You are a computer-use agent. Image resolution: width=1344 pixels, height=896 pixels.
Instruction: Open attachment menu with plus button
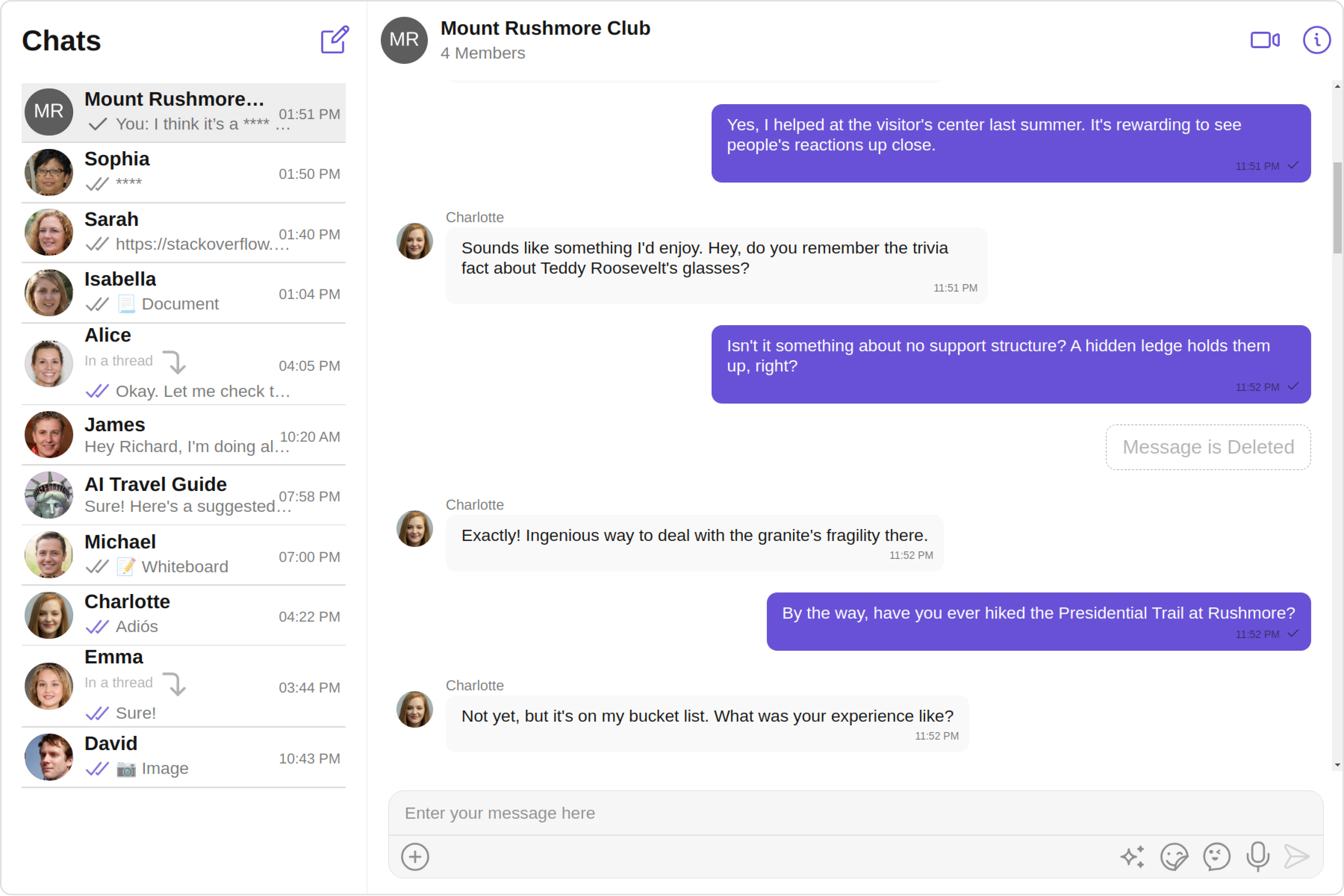point(415,856)
